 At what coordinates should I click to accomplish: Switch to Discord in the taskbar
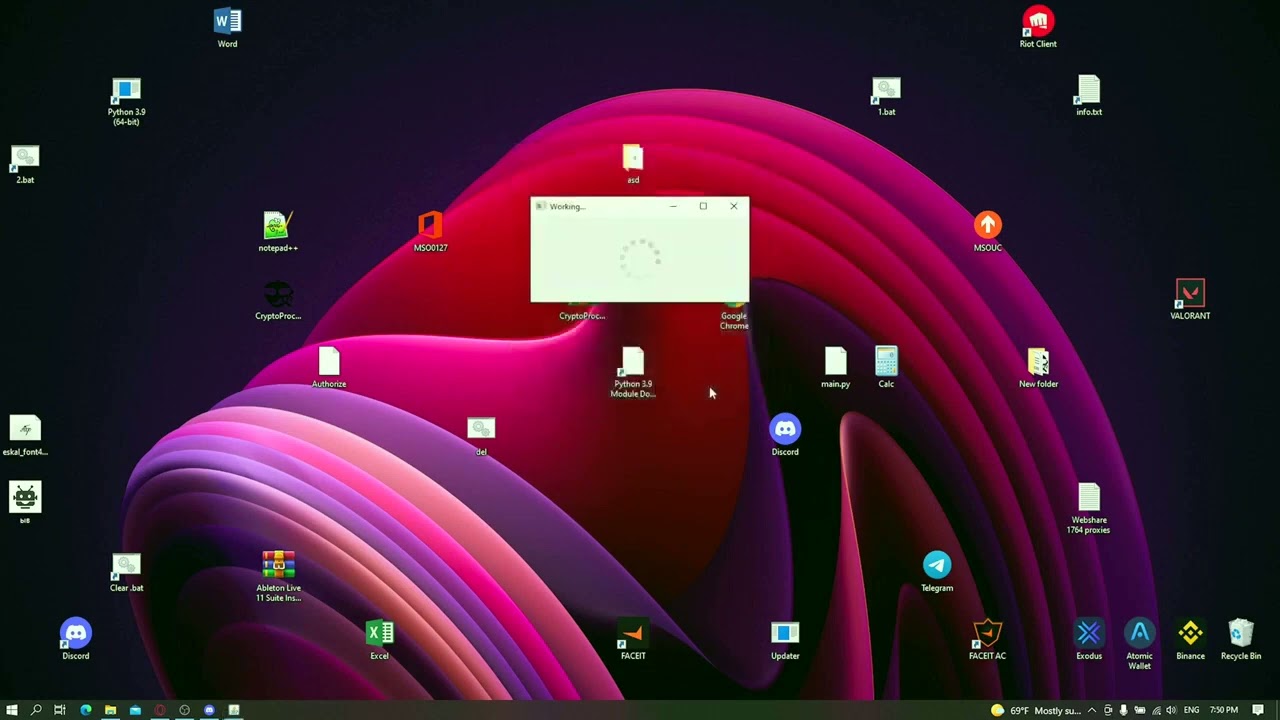coord(209,710)
